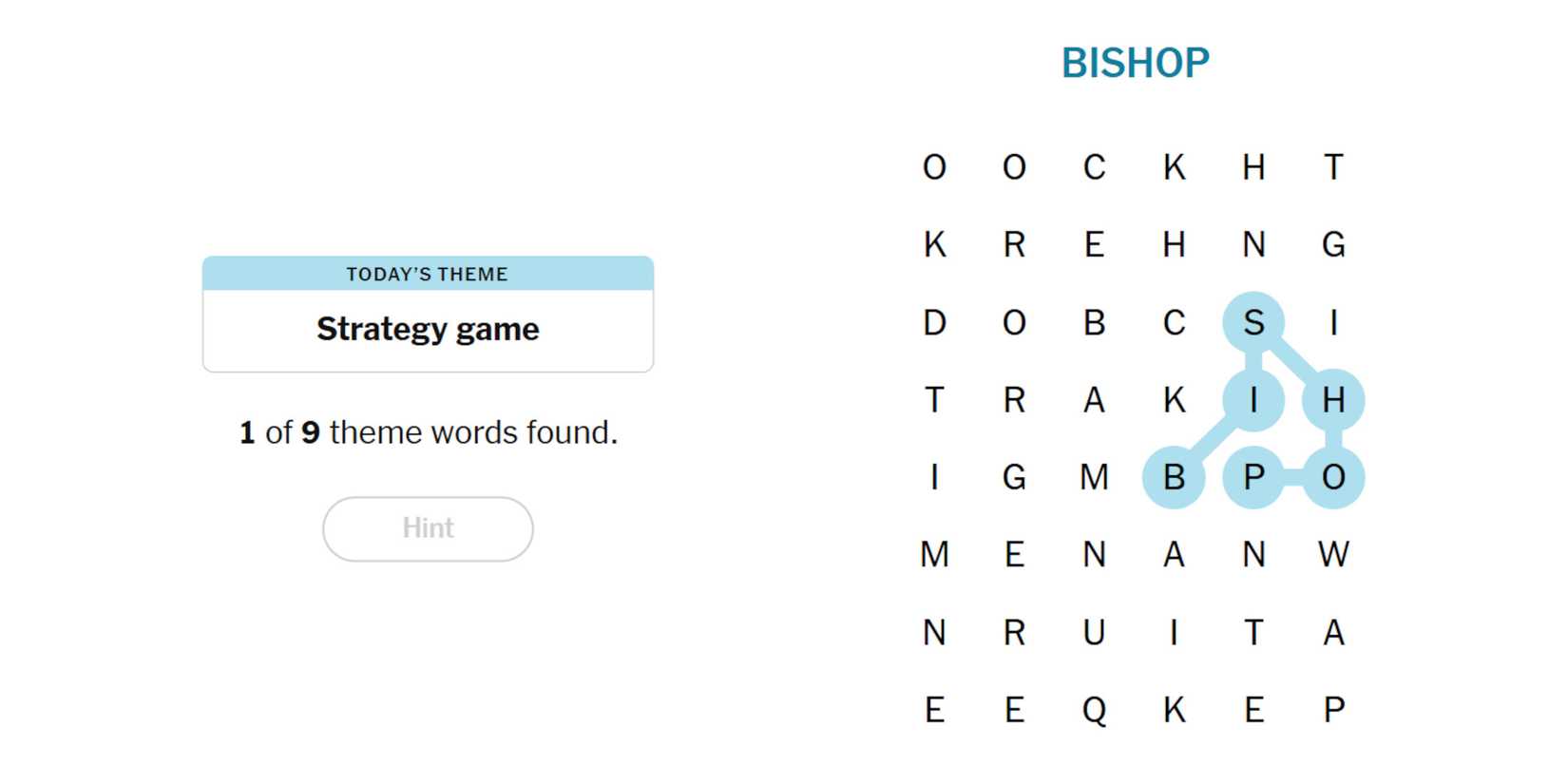Select the letter Q in the grid
The width and height of the screenshot is (1568, 784).
click(1094, 710)
